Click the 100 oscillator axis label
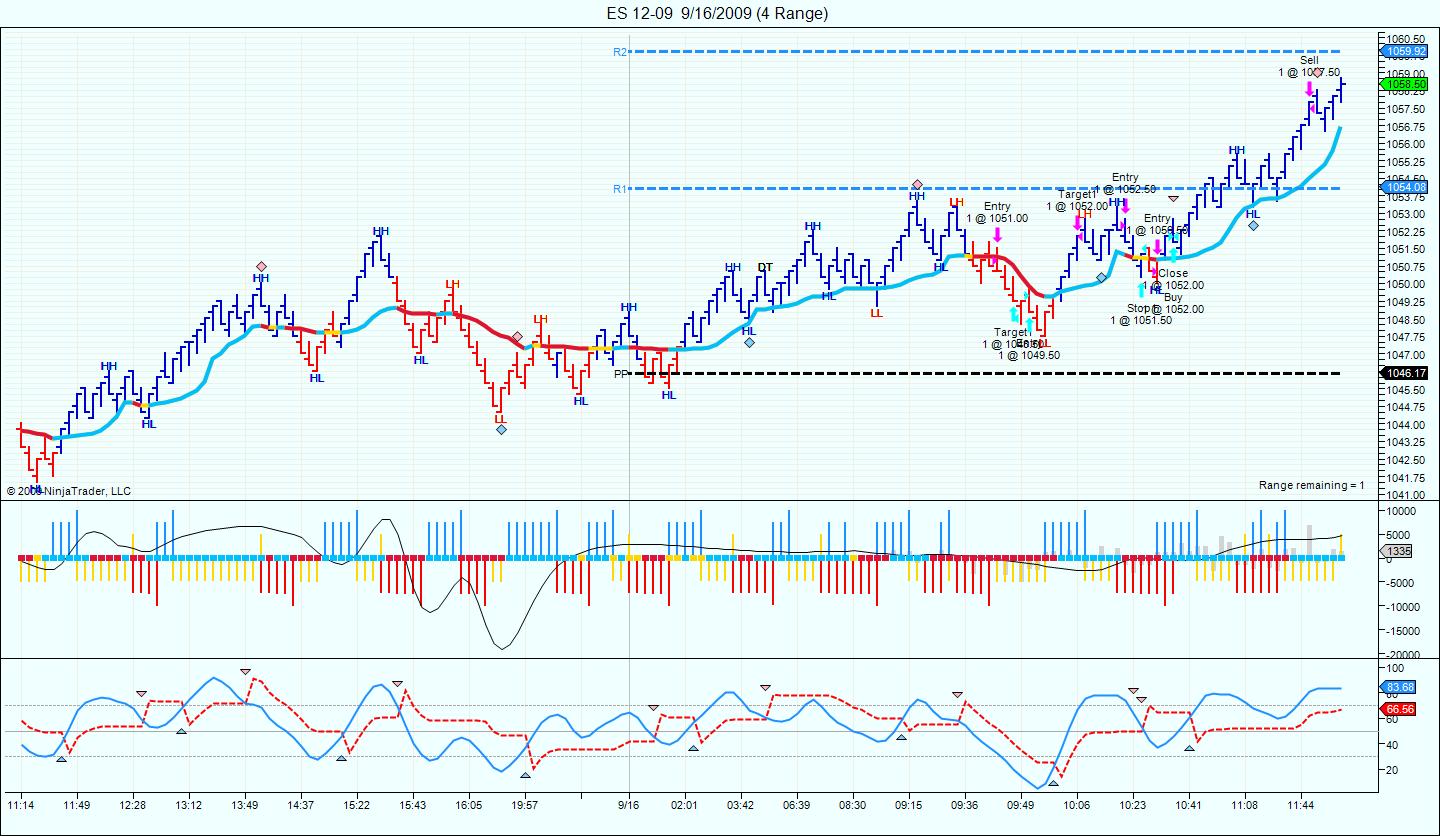Image resolution: width=1440 pixels, height=836 pixels. (x=1396, y=667)
